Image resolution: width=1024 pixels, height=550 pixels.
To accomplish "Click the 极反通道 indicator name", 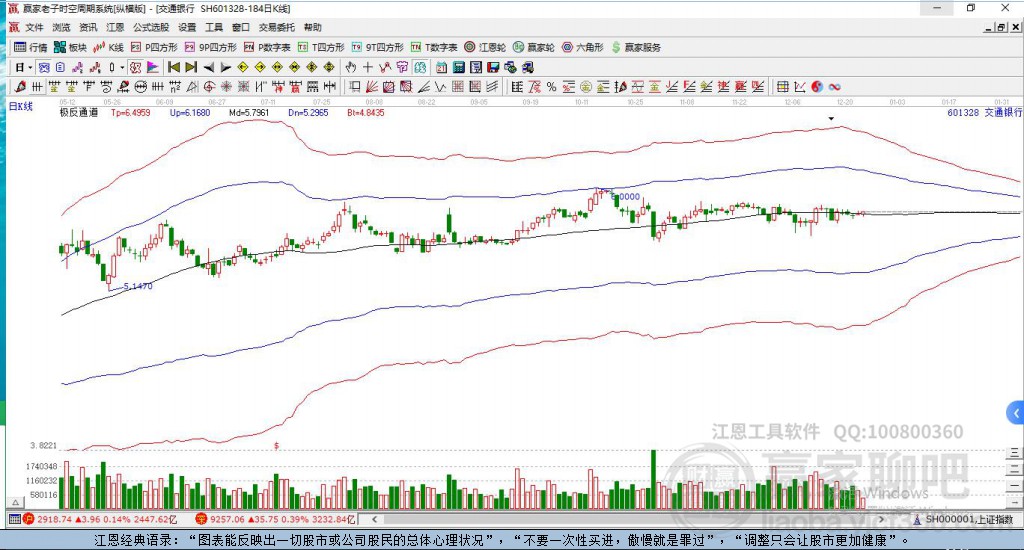I will [79, 112].
